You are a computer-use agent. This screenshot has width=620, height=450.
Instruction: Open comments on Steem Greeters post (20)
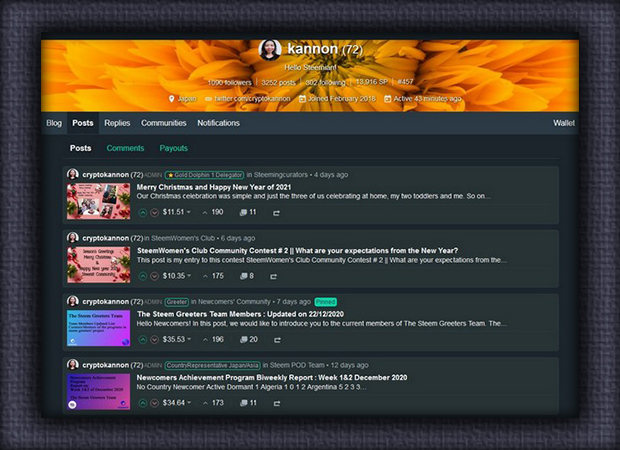pos(249,339)
